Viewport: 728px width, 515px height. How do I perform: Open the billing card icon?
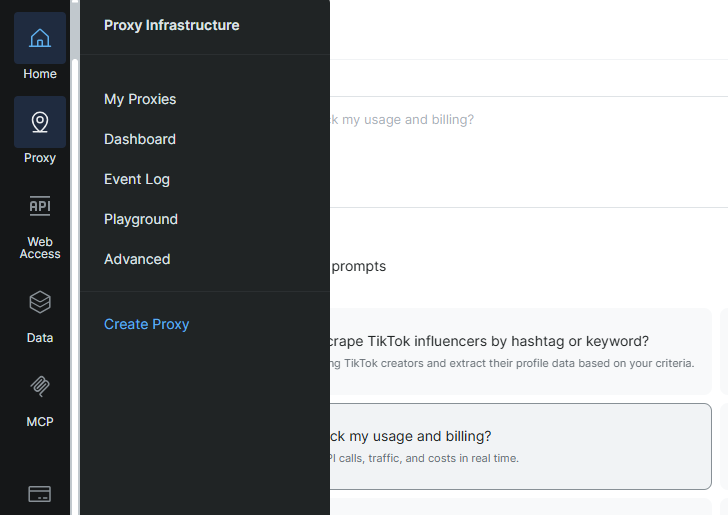click(40, 493)
